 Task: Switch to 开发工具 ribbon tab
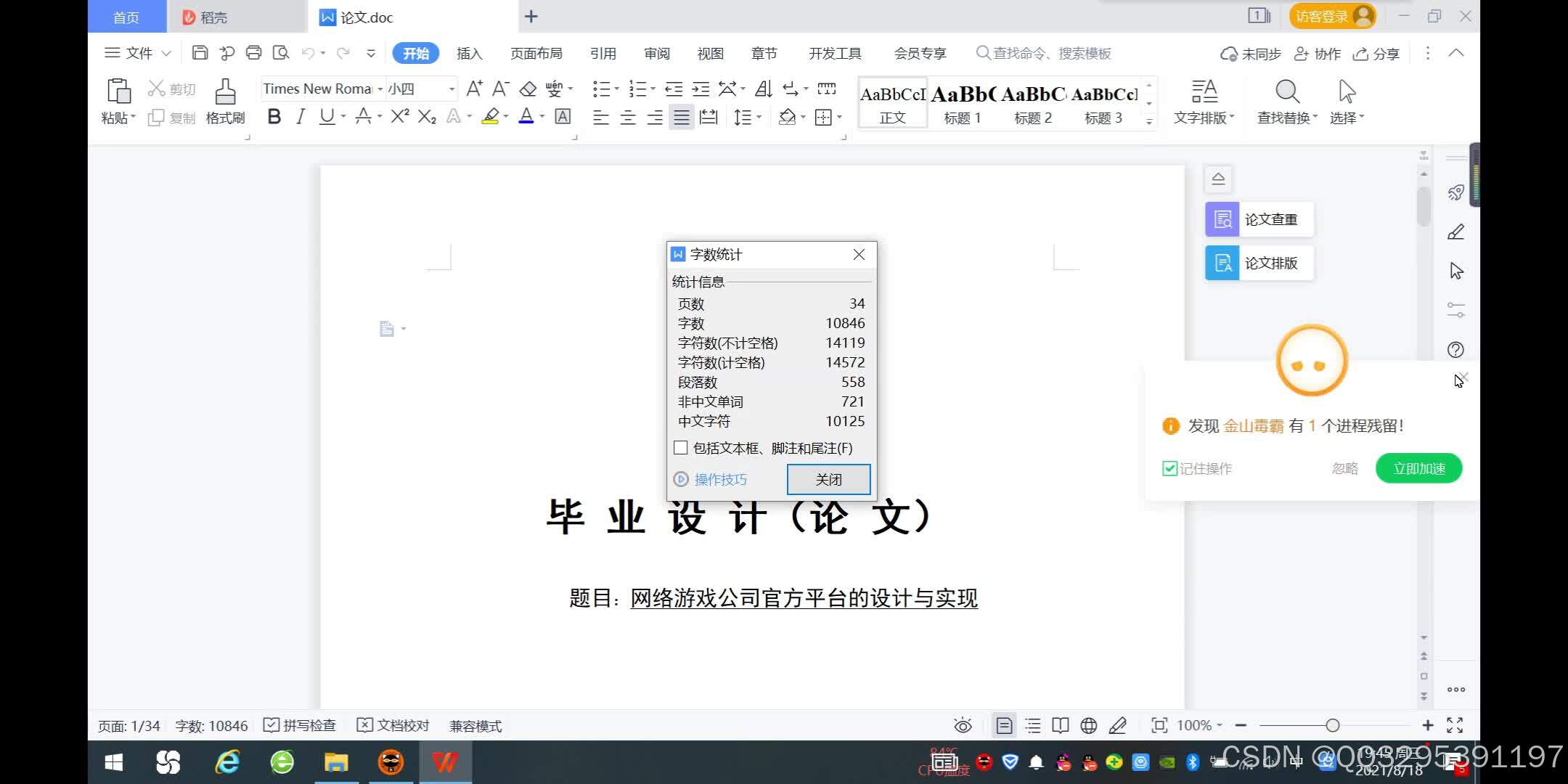(835, 53)
